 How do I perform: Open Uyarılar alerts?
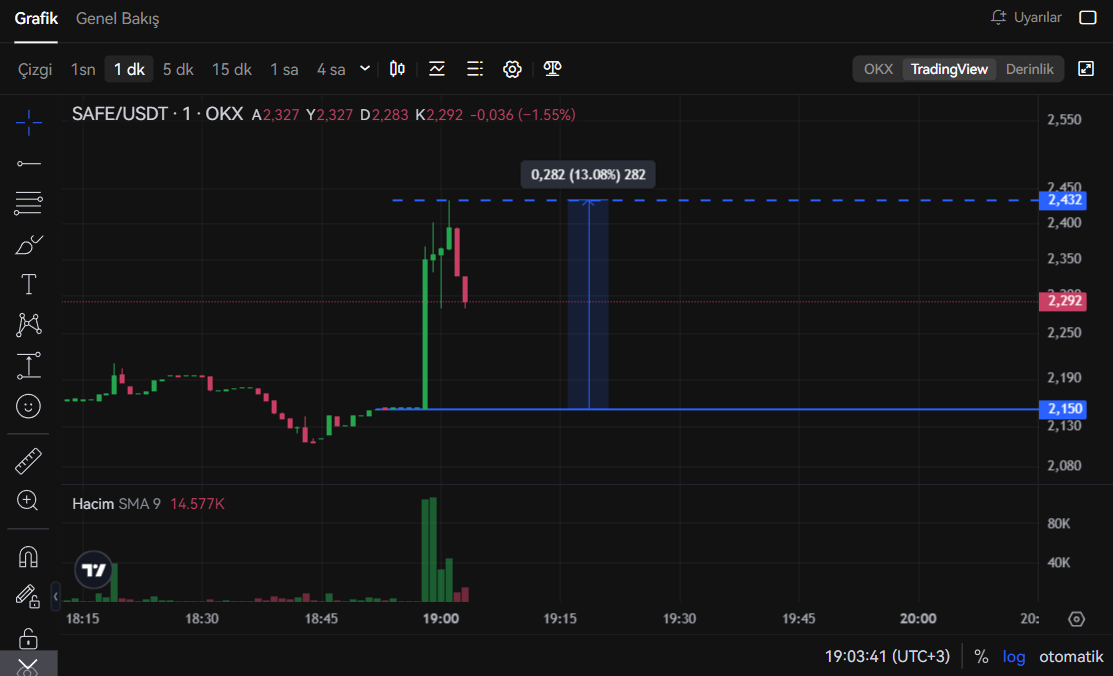[x=1026, y=18]
